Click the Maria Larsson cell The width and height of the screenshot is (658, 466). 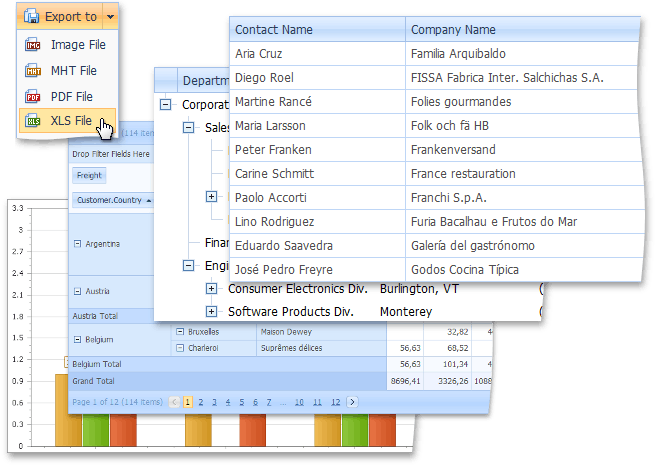tap(318, 126)
